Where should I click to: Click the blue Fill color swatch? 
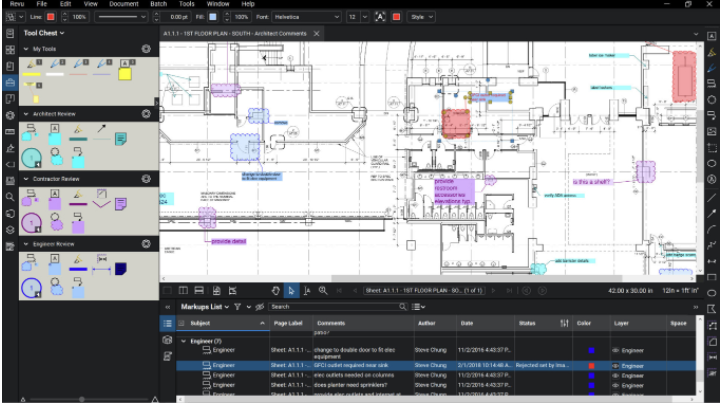[213, 17]
